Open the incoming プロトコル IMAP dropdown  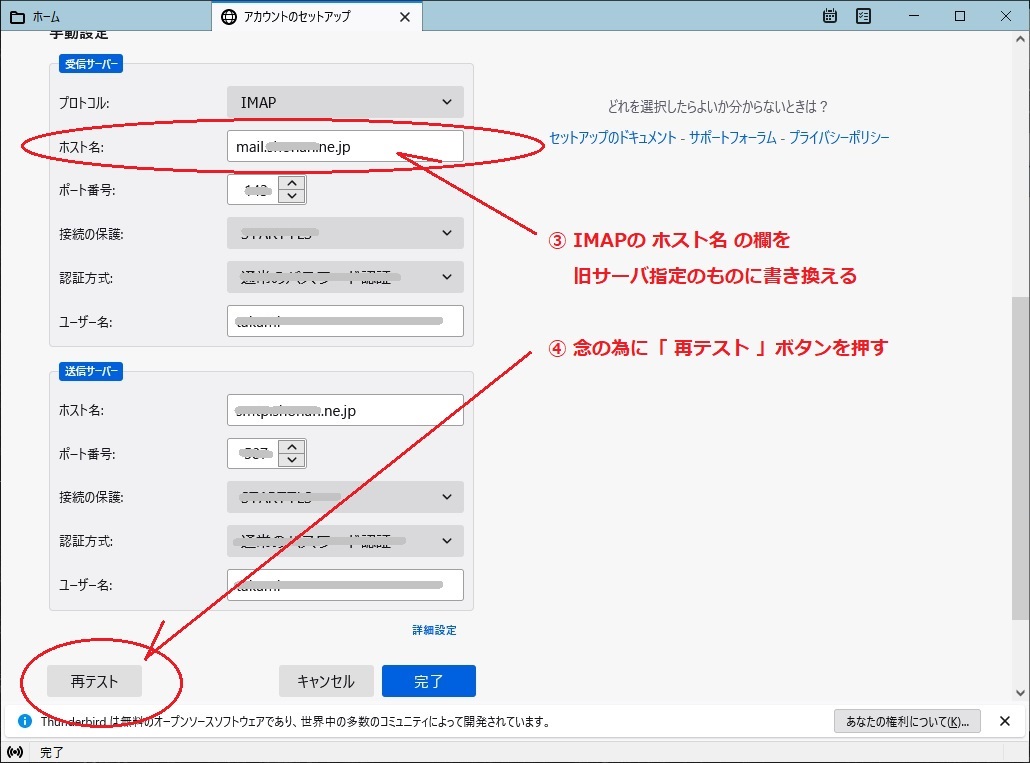pos(345,102)
